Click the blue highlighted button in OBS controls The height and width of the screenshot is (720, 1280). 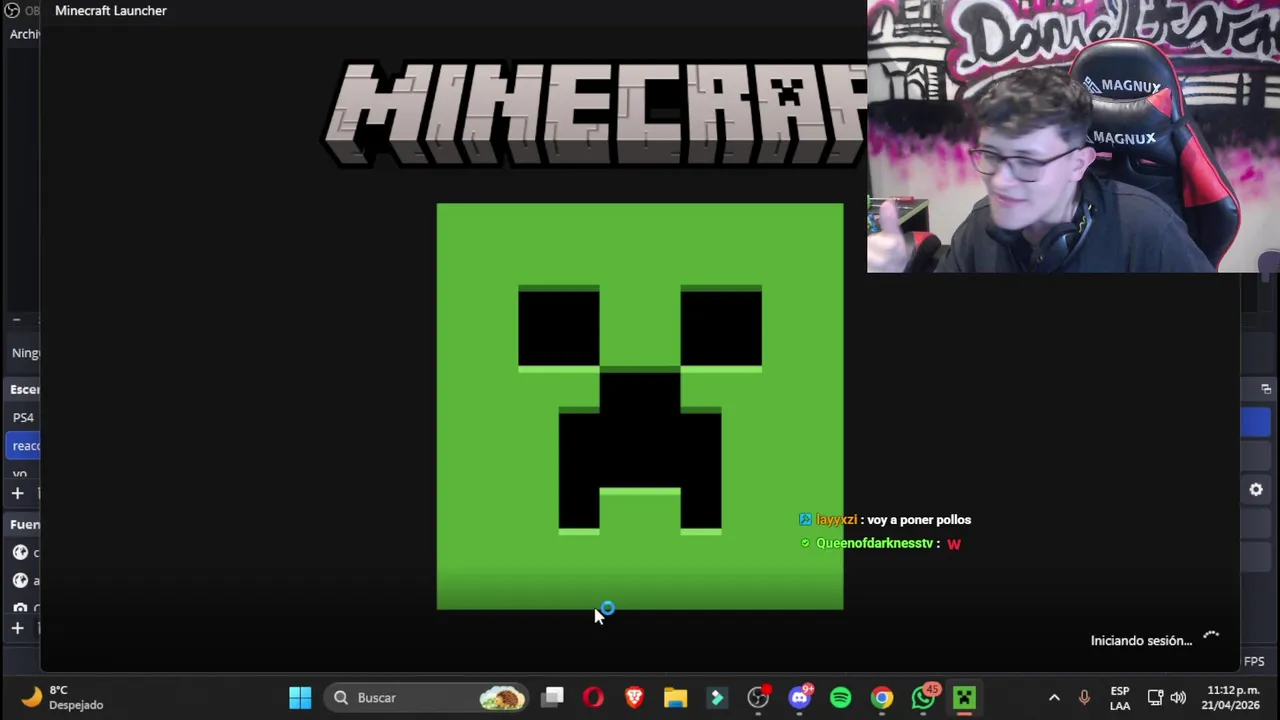[1255, 422]
